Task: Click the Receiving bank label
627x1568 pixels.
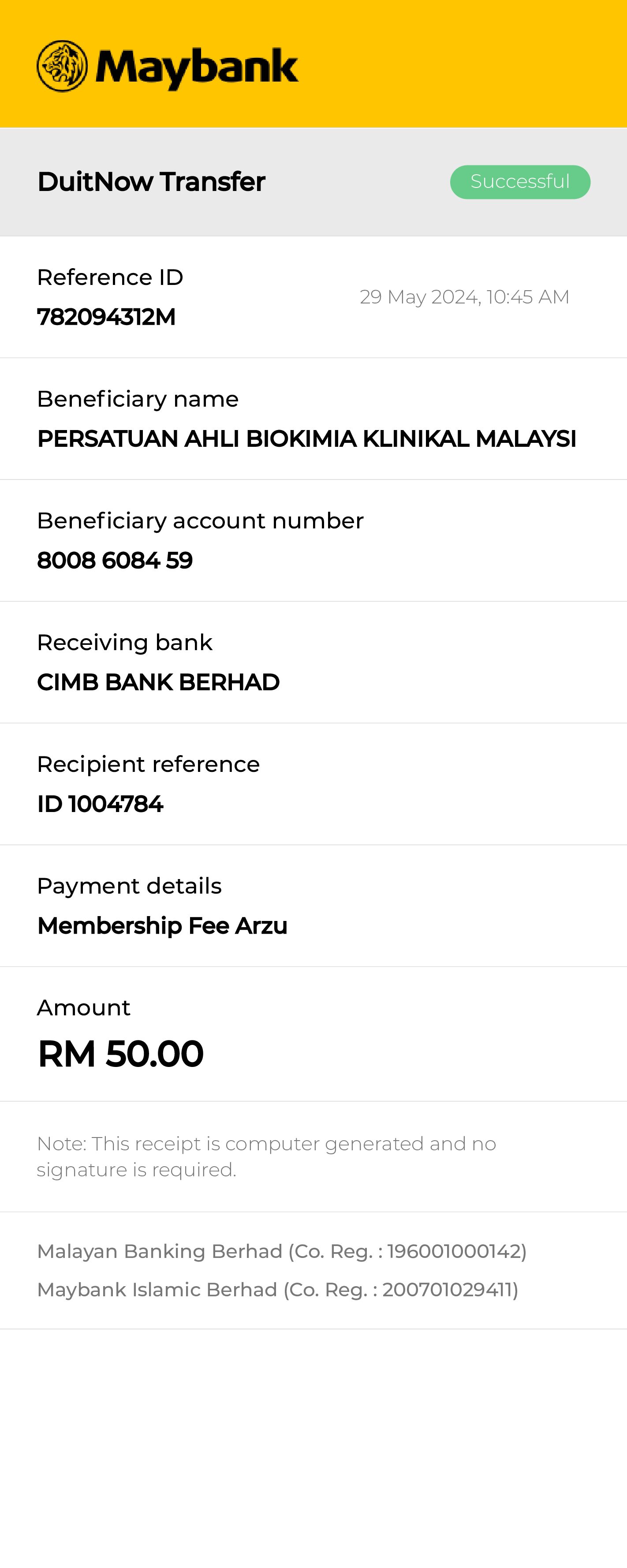Action: [125, 643]
